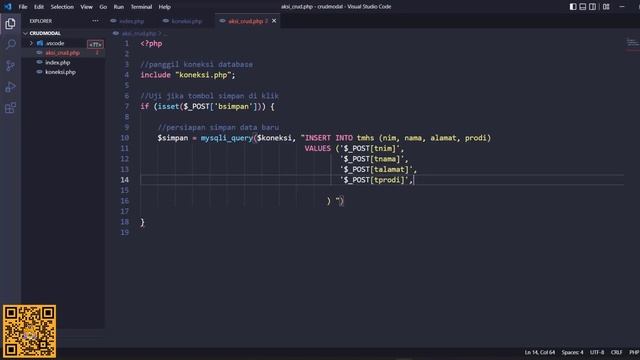Viewport: 640px width, 360px height.
Task: Click the '$_POST[tnama]' value
Action: click(x=371, y=159)
